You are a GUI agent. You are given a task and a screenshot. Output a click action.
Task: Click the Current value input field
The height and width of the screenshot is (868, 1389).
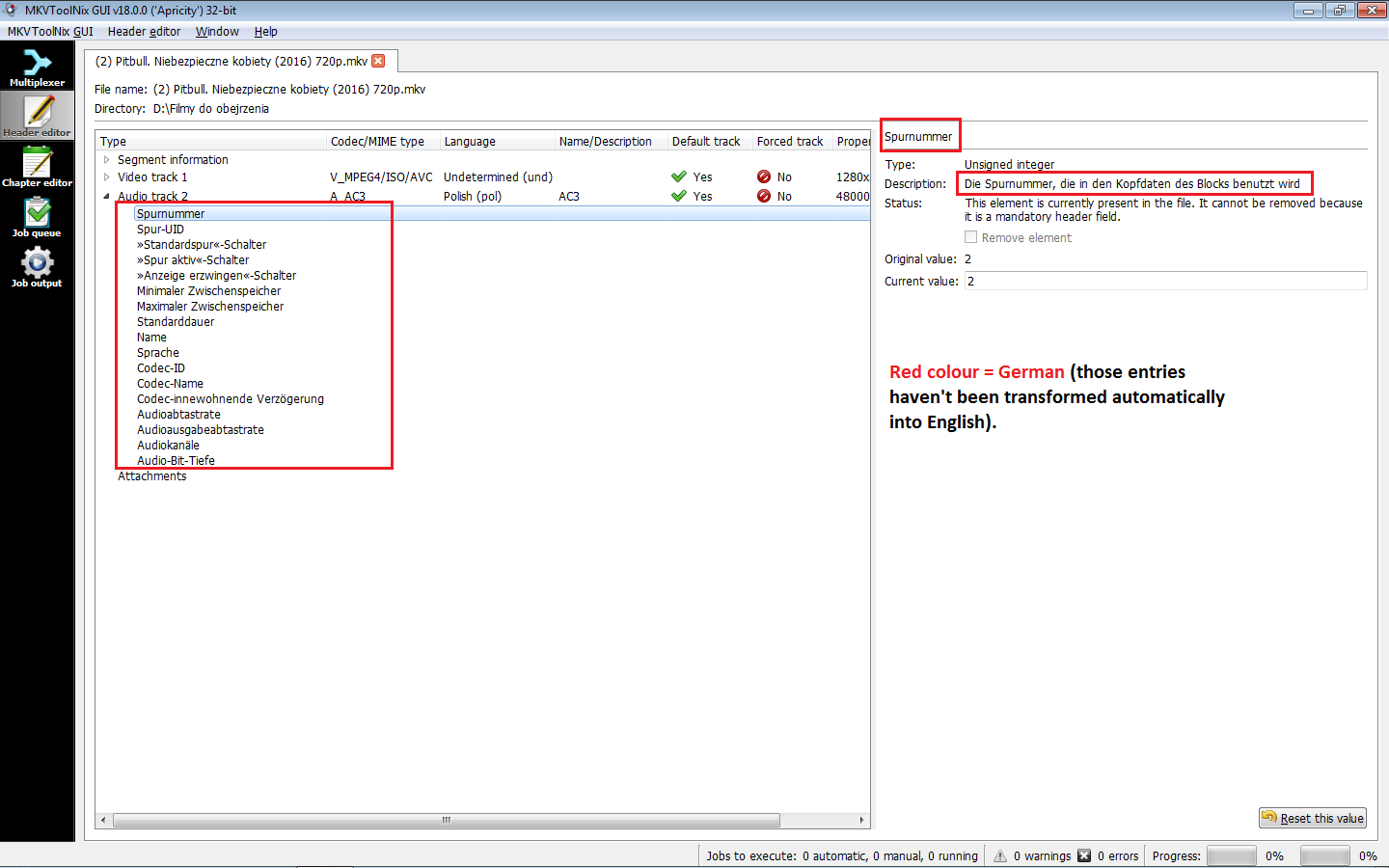tap(1166, 281)
